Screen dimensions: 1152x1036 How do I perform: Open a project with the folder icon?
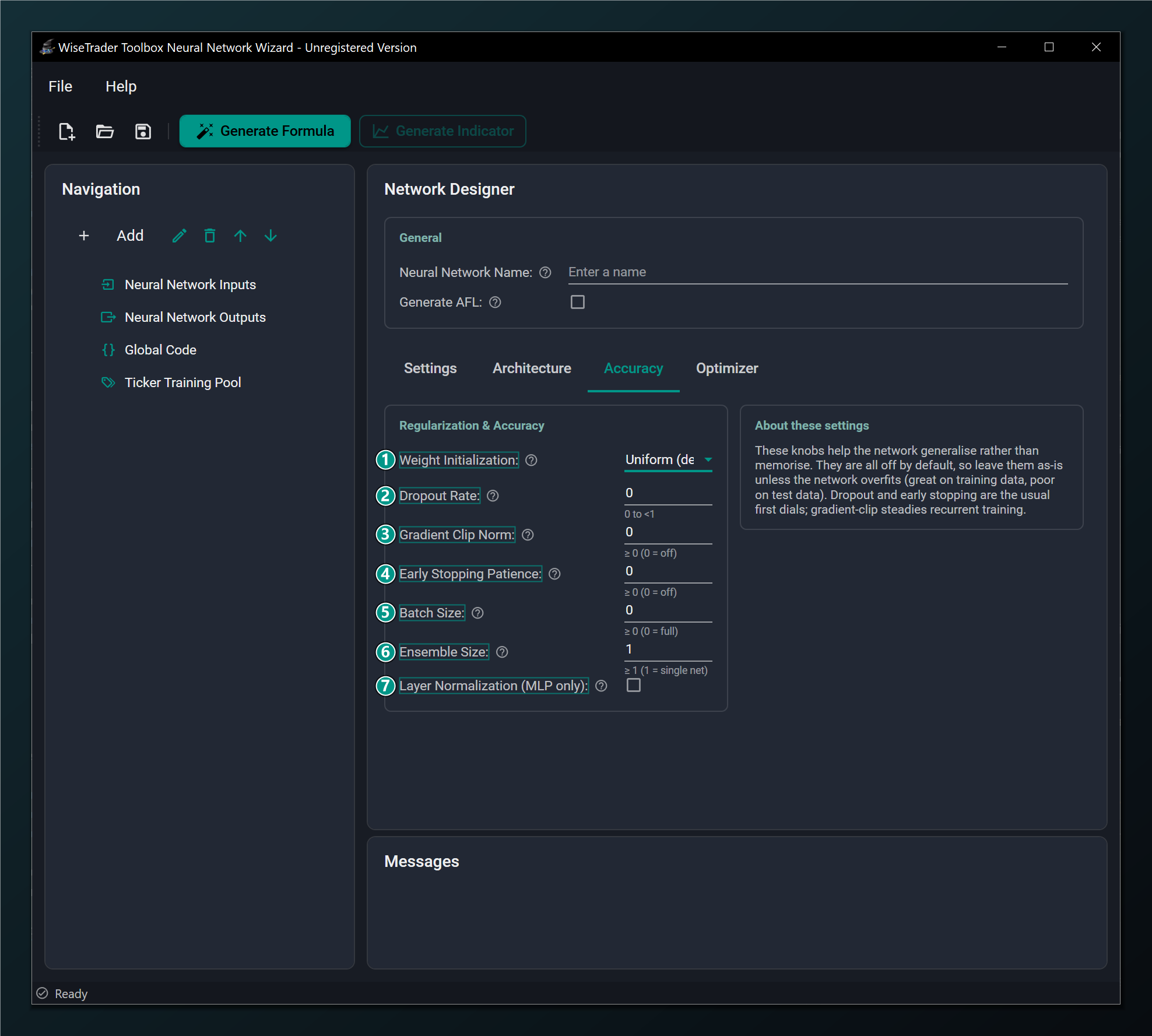pos(105,131)
